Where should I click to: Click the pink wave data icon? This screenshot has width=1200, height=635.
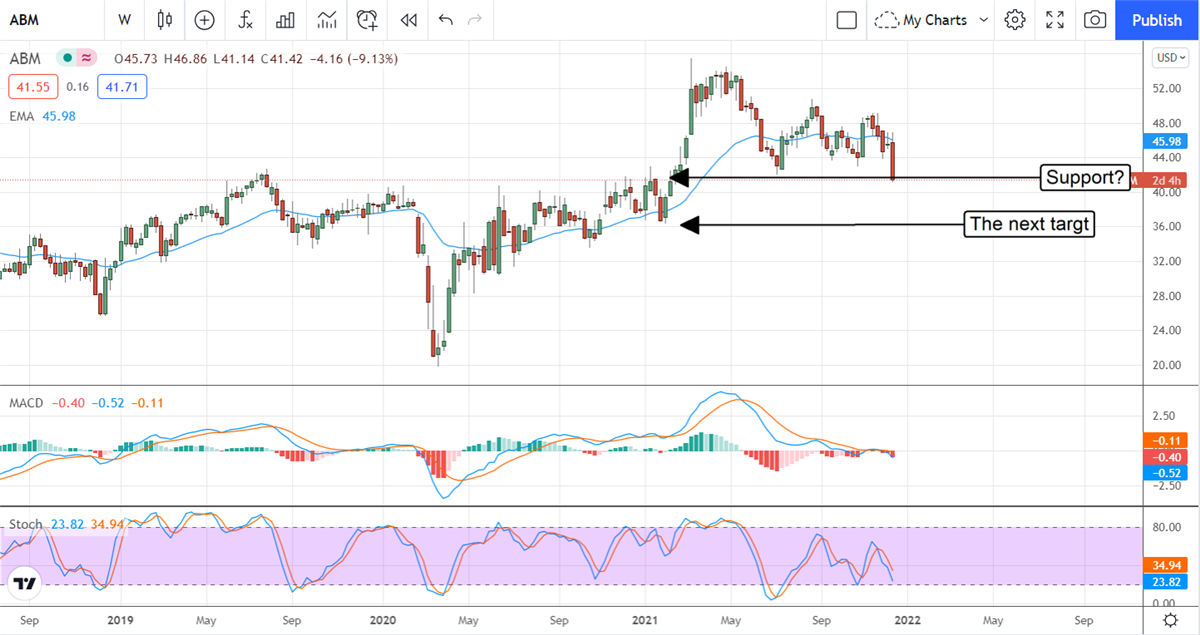coord(87,59)
